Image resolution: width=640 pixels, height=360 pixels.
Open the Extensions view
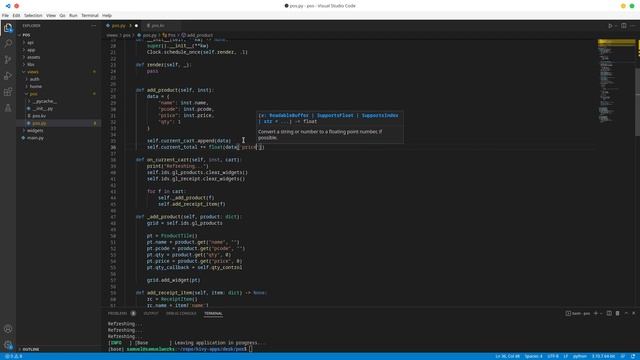click(8, 92)
